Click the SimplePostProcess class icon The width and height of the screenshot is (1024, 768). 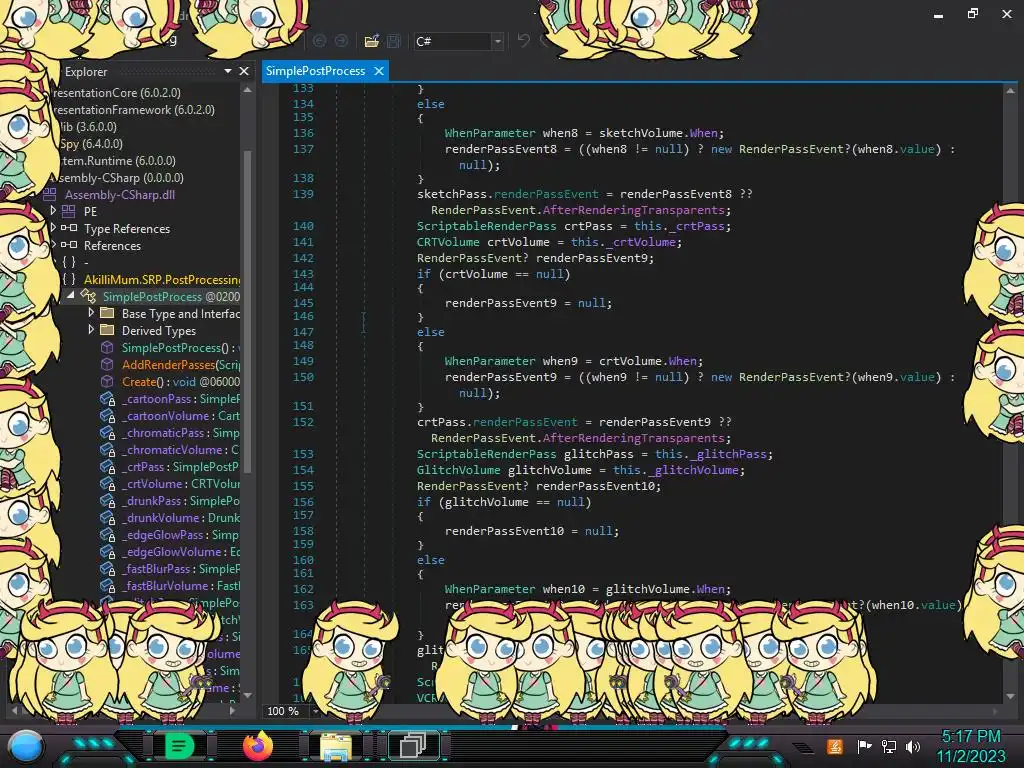pos(88,296)
